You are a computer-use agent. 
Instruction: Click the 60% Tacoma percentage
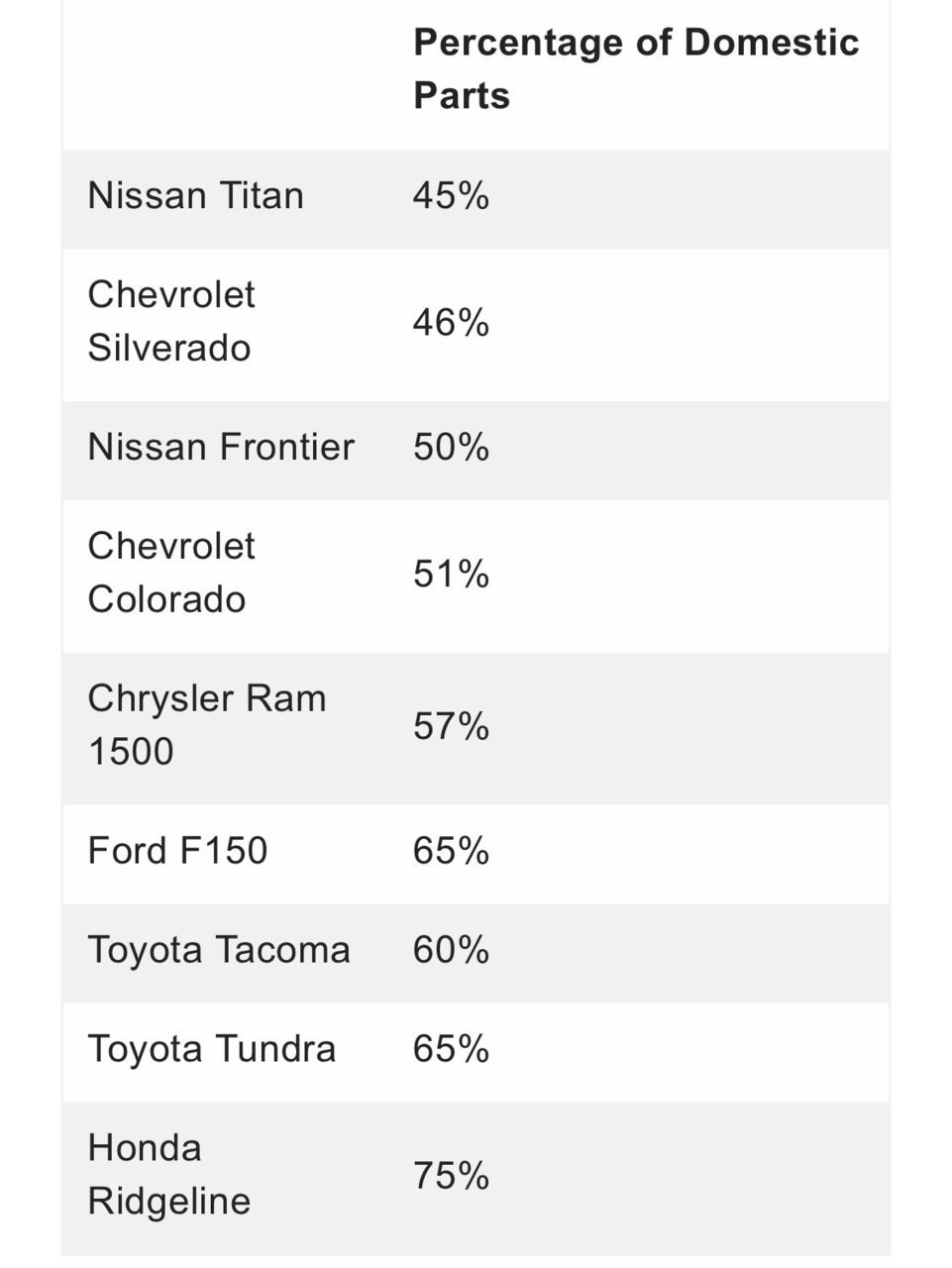[451, 950]
